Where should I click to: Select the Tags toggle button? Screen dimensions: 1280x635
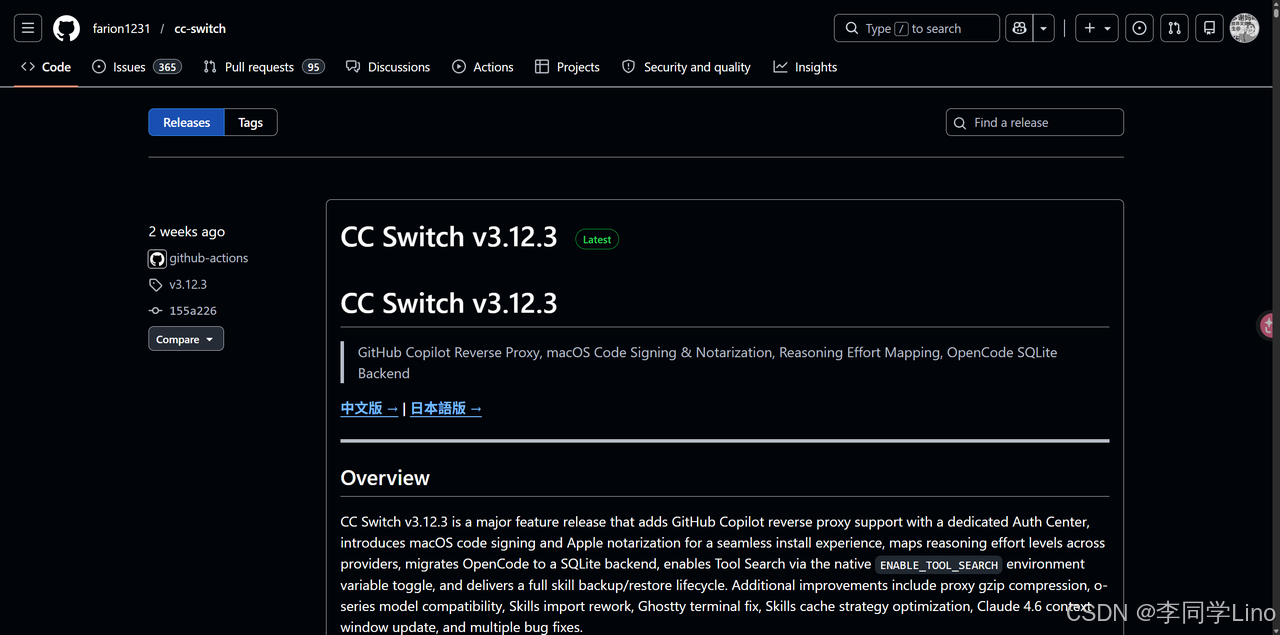(x=251, y=122)
